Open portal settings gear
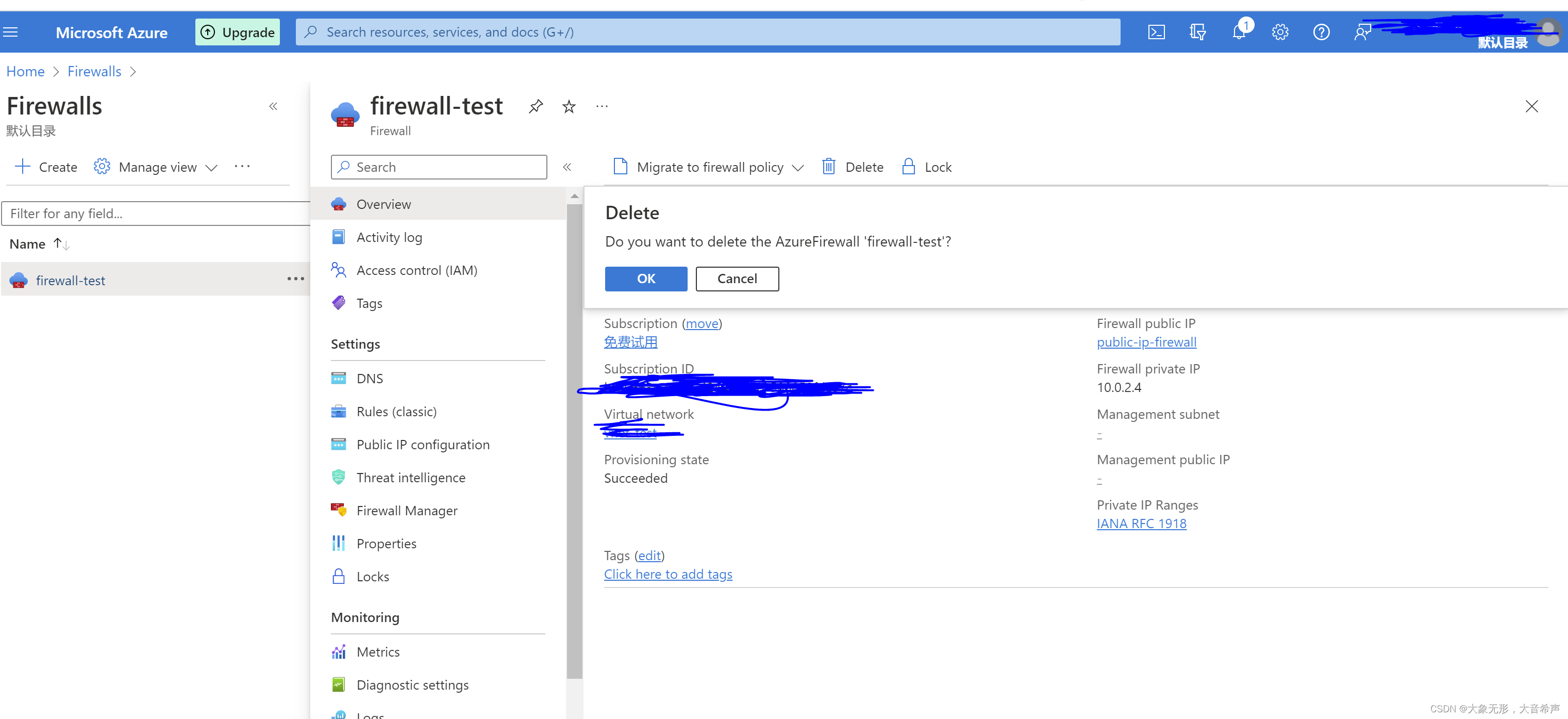 pos(1280,31)
